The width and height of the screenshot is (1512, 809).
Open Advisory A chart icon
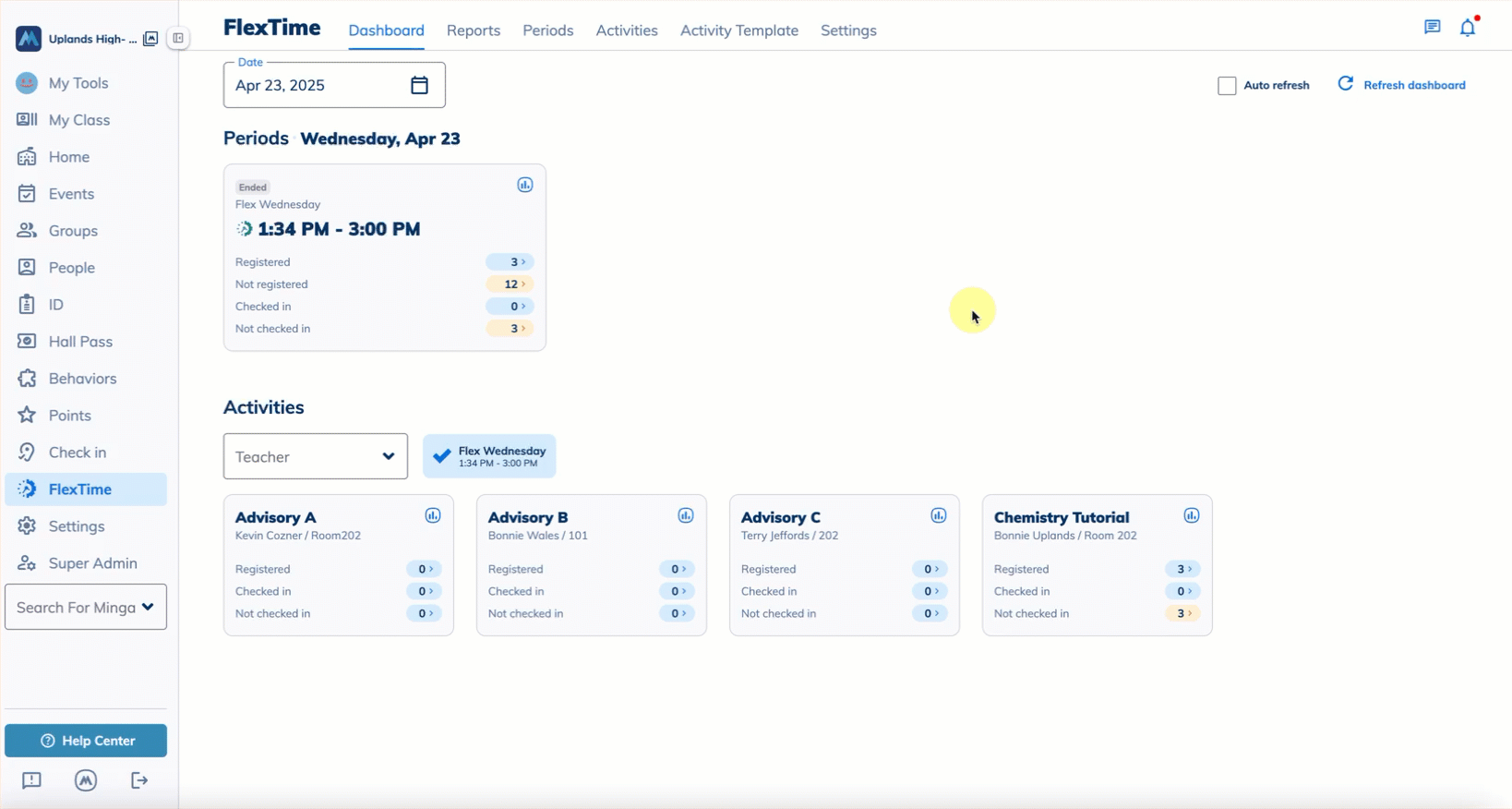pyautogui.click(x=432, y=515)
